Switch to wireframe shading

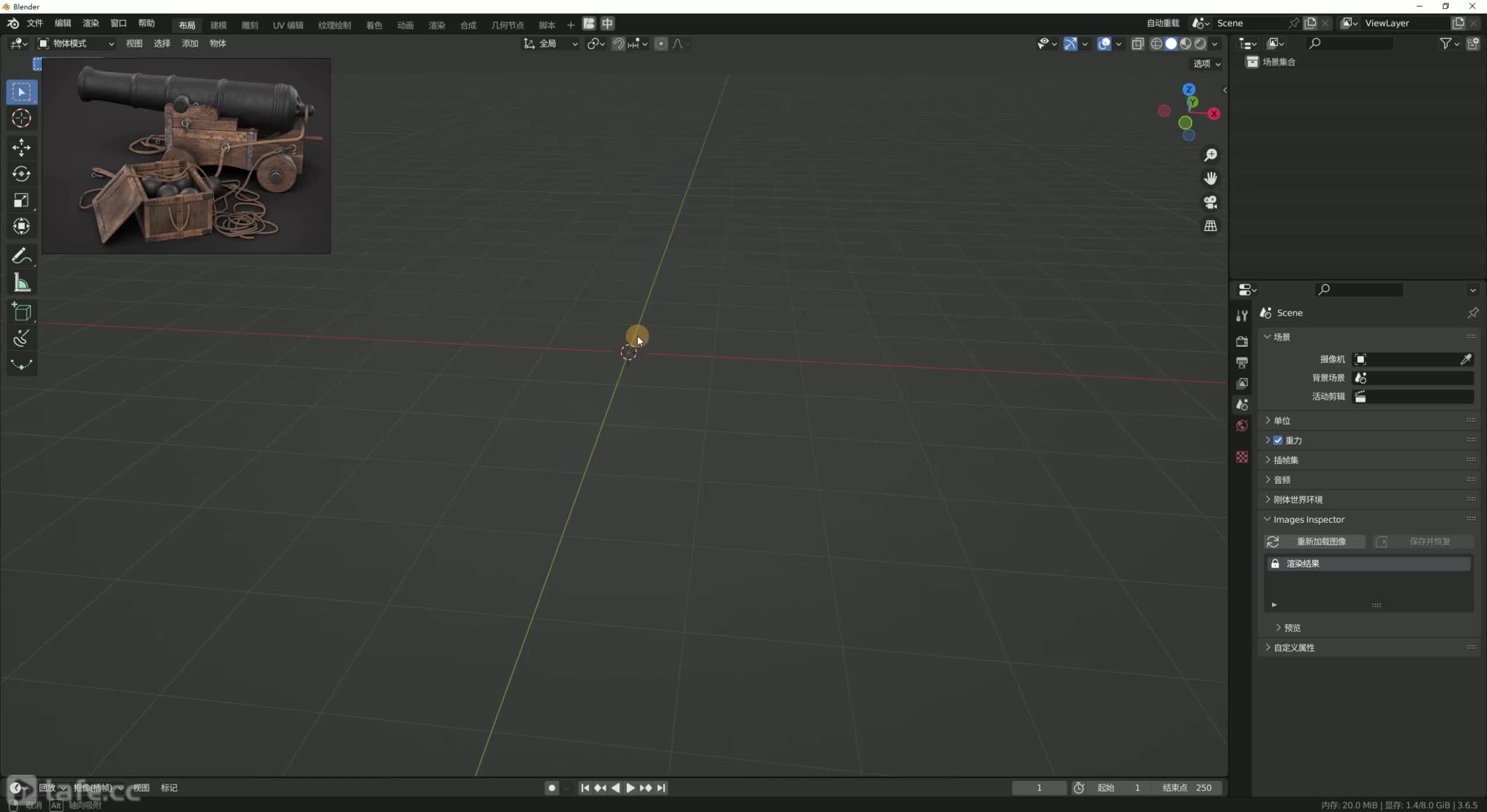pos(1156,44)
